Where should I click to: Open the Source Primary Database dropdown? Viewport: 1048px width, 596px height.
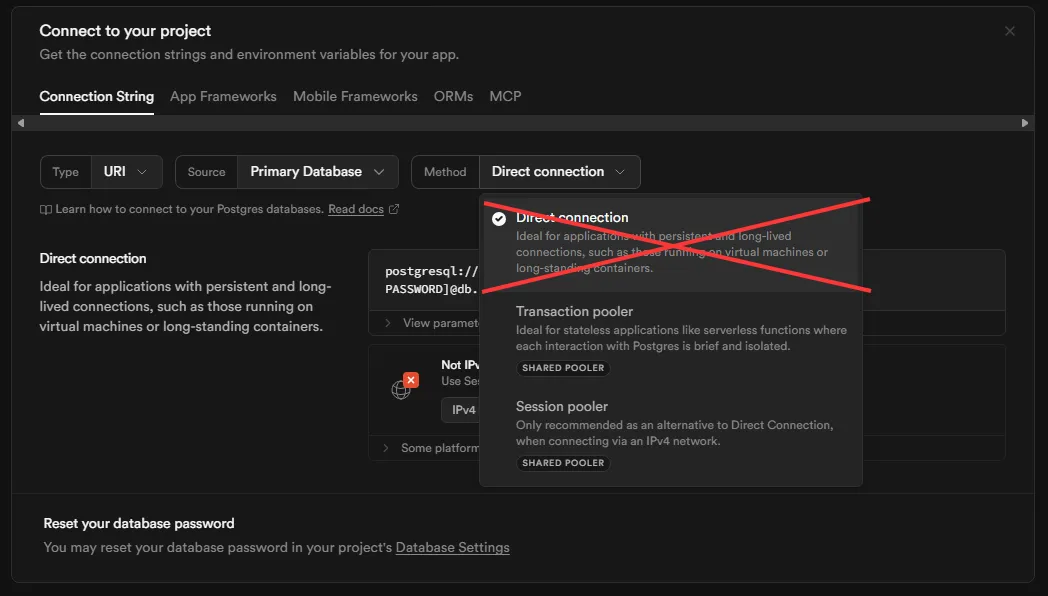pyautogui.click(x=316, y=172)
